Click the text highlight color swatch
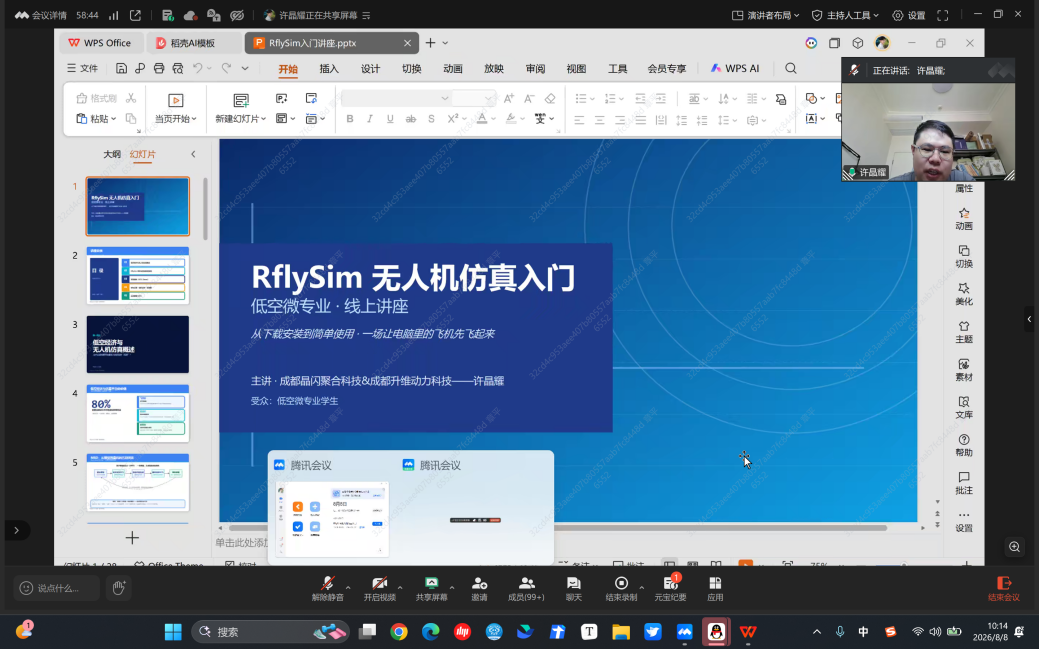 click(510, 119)
